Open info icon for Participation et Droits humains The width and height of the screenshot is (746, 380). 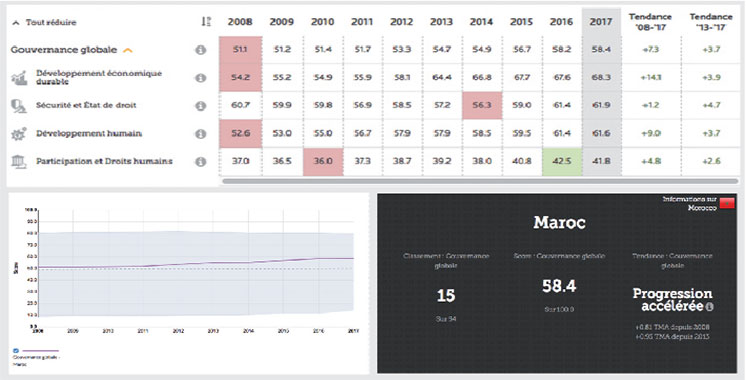point(201,162)
